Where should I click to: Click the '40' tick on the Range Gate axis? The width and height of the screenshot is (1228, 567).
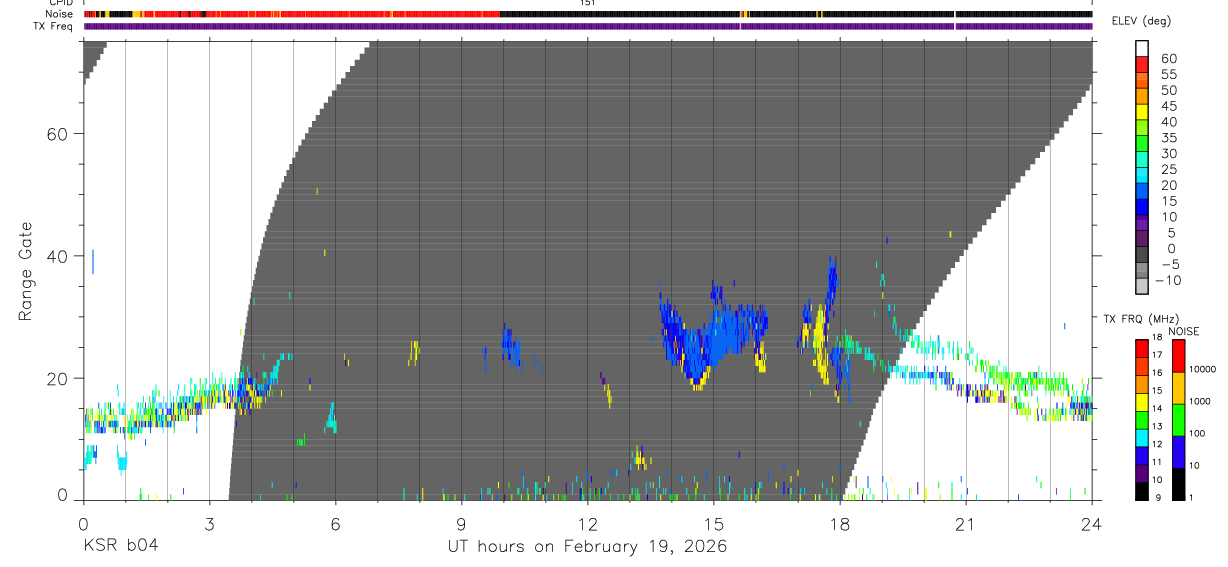pos(59,256)
